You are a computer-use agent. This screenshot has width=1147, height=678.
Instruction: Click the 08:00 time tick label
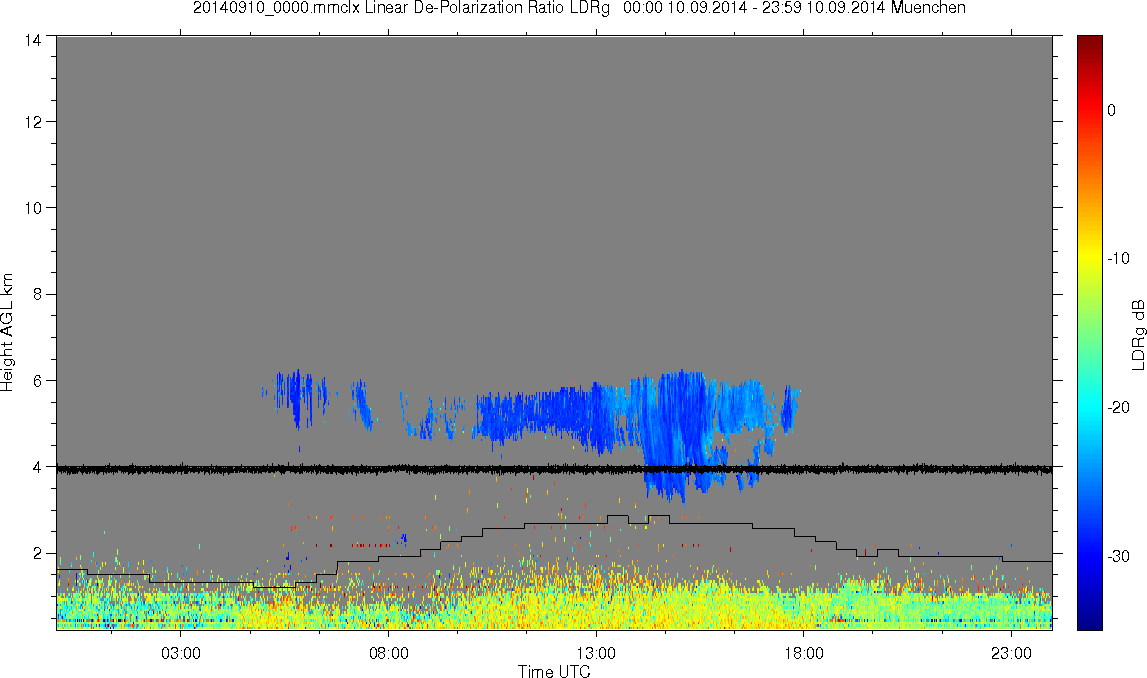point(388,653)
